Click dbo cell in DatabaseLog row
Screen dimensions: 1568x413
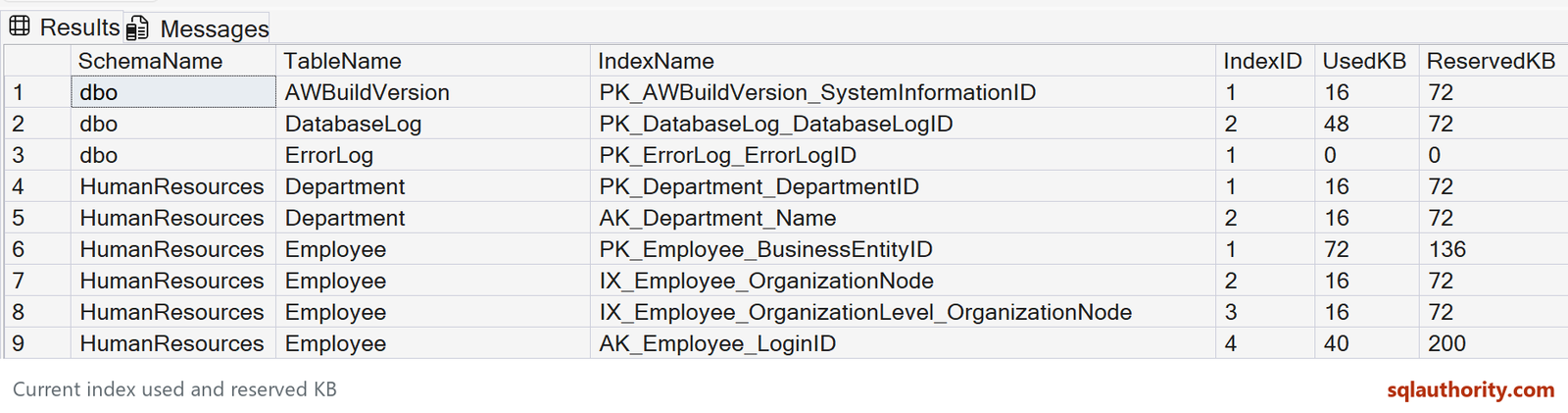(173, 124)
